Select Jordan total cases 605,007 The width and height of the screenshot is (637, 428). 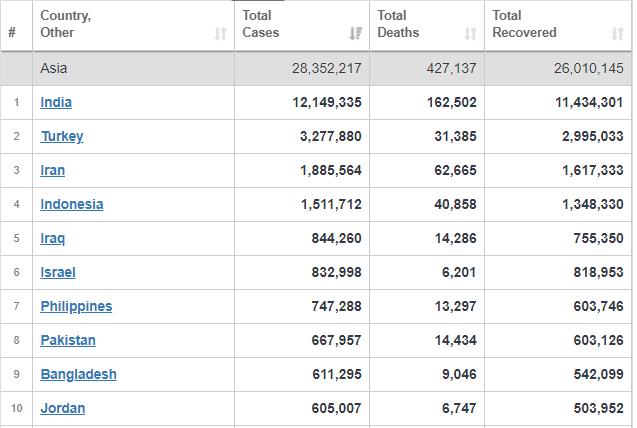(x=336, y=408)
